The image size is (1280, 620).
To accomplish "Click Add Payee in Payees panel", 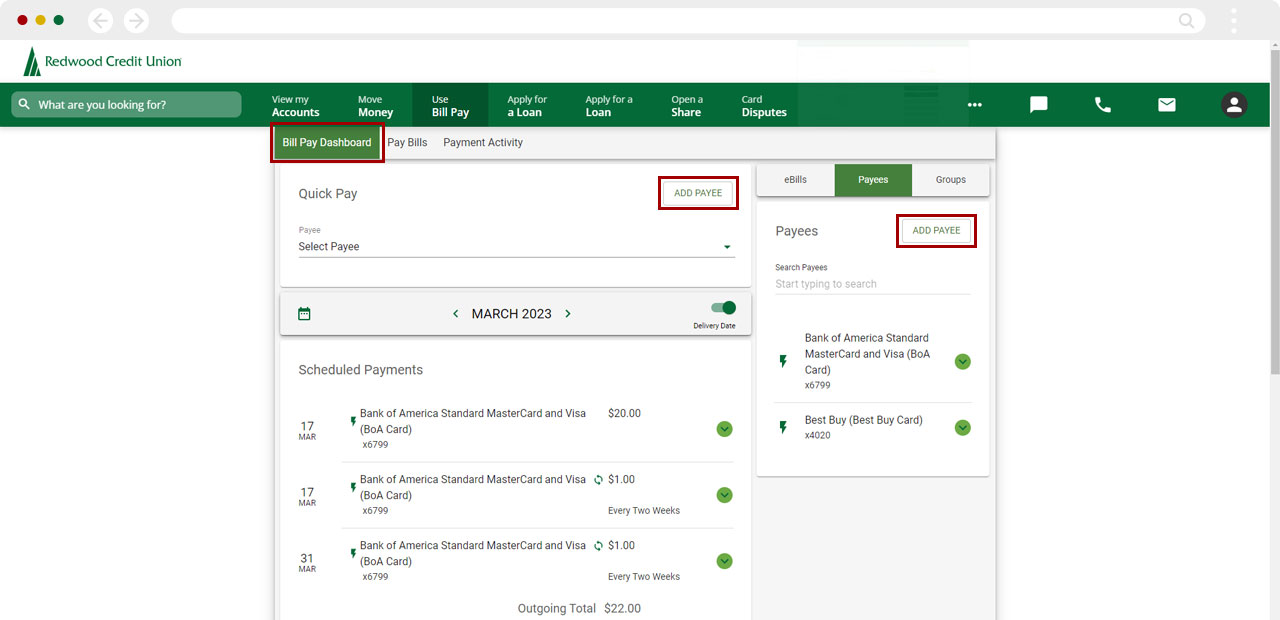I will [936, 231].
